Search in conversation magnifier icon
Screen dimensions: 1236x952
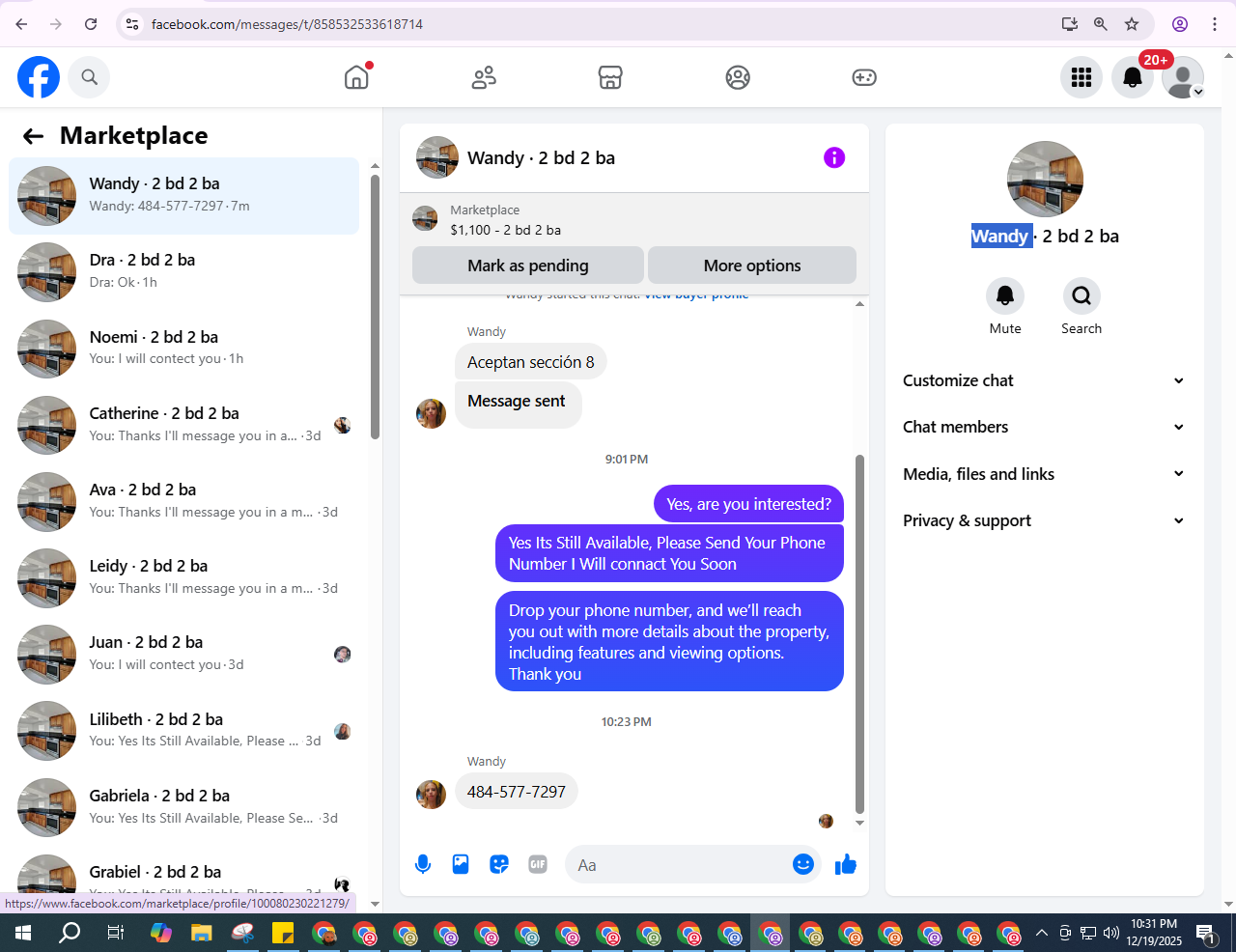pyautogui.click(x=1081, y=295)
